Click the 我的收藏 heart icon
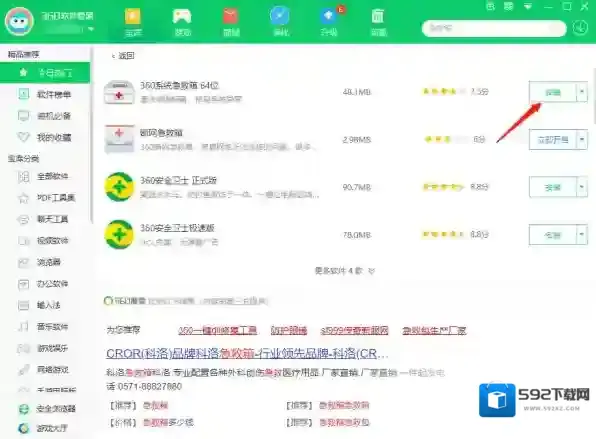Image resolution: width=596 pixels, height=439 pixels. click(24, 137)
